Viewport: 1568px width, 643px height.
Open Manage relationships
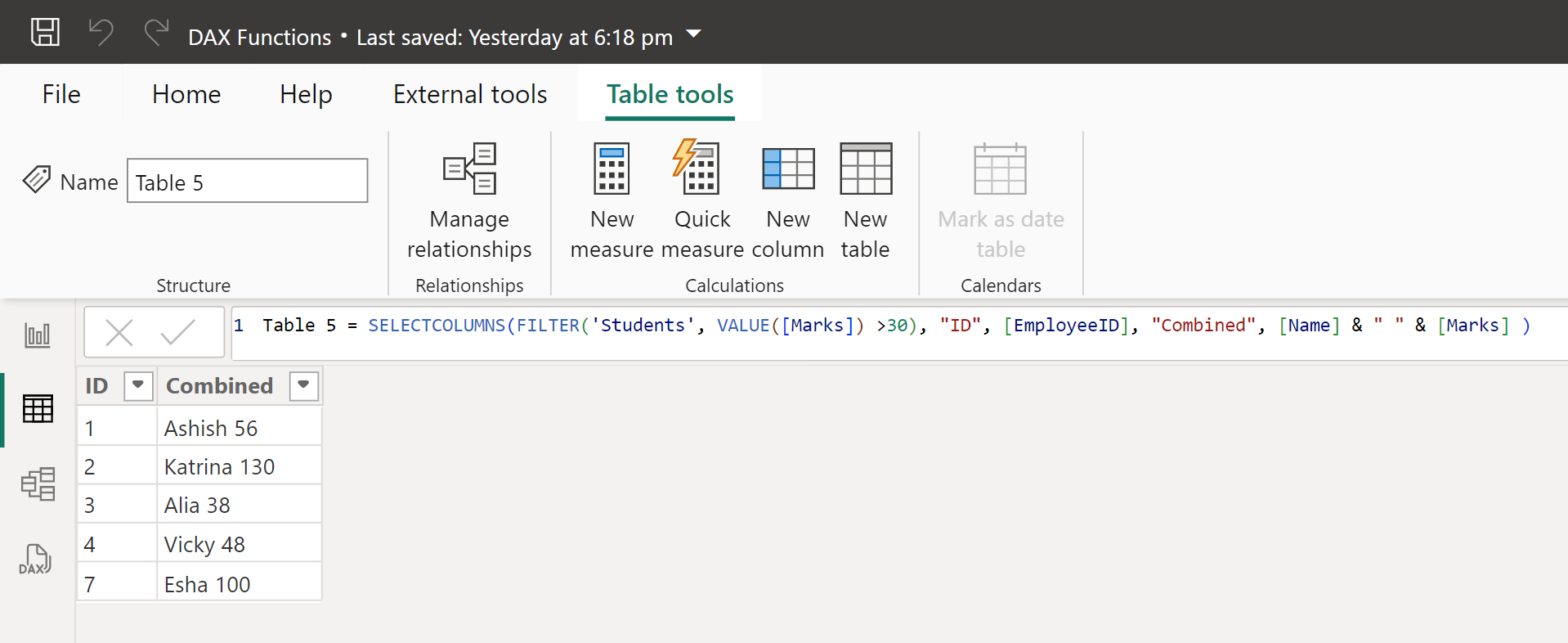tap(469, 201)
